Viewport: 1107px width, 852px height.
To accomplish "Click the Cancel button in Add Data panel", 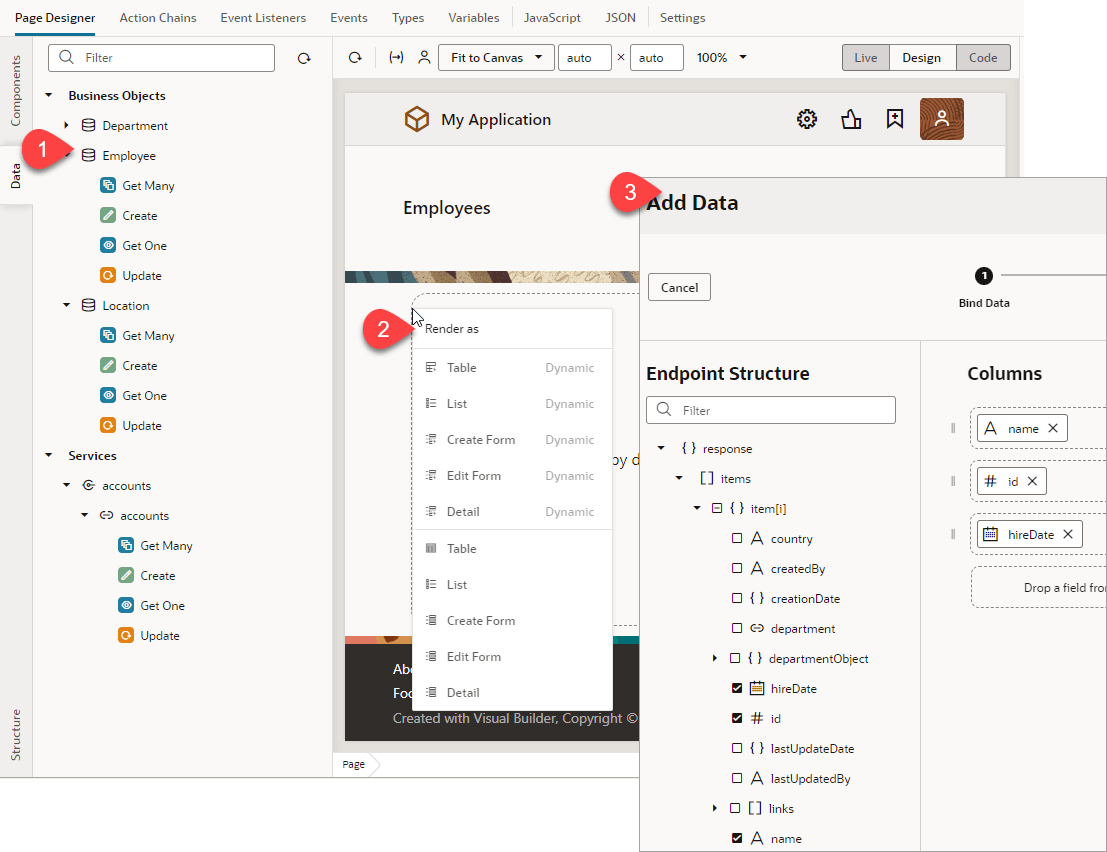I will point(679,287).
